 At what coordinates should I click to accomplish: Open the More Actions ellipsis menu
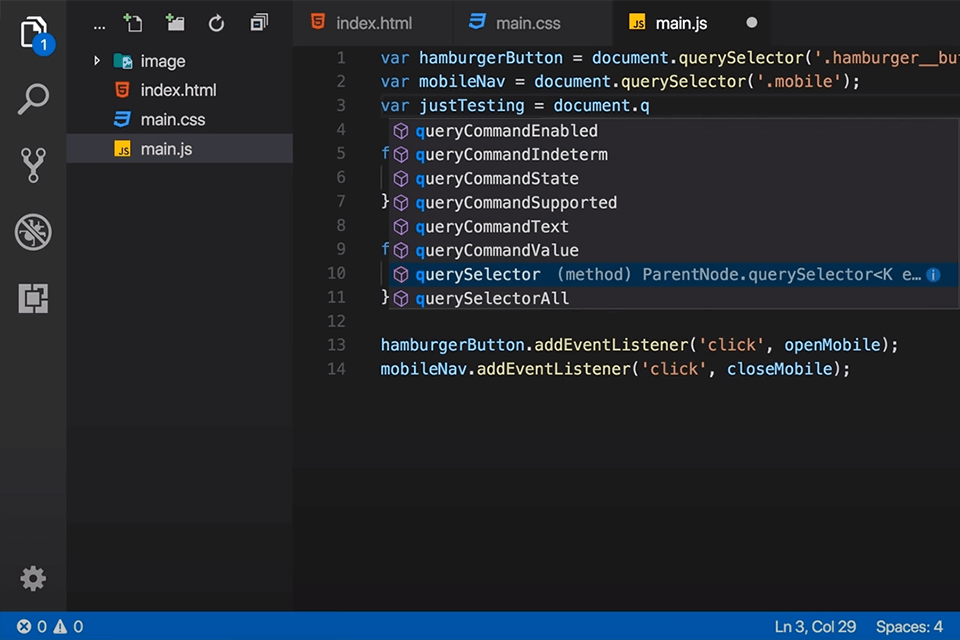[99, 25]
